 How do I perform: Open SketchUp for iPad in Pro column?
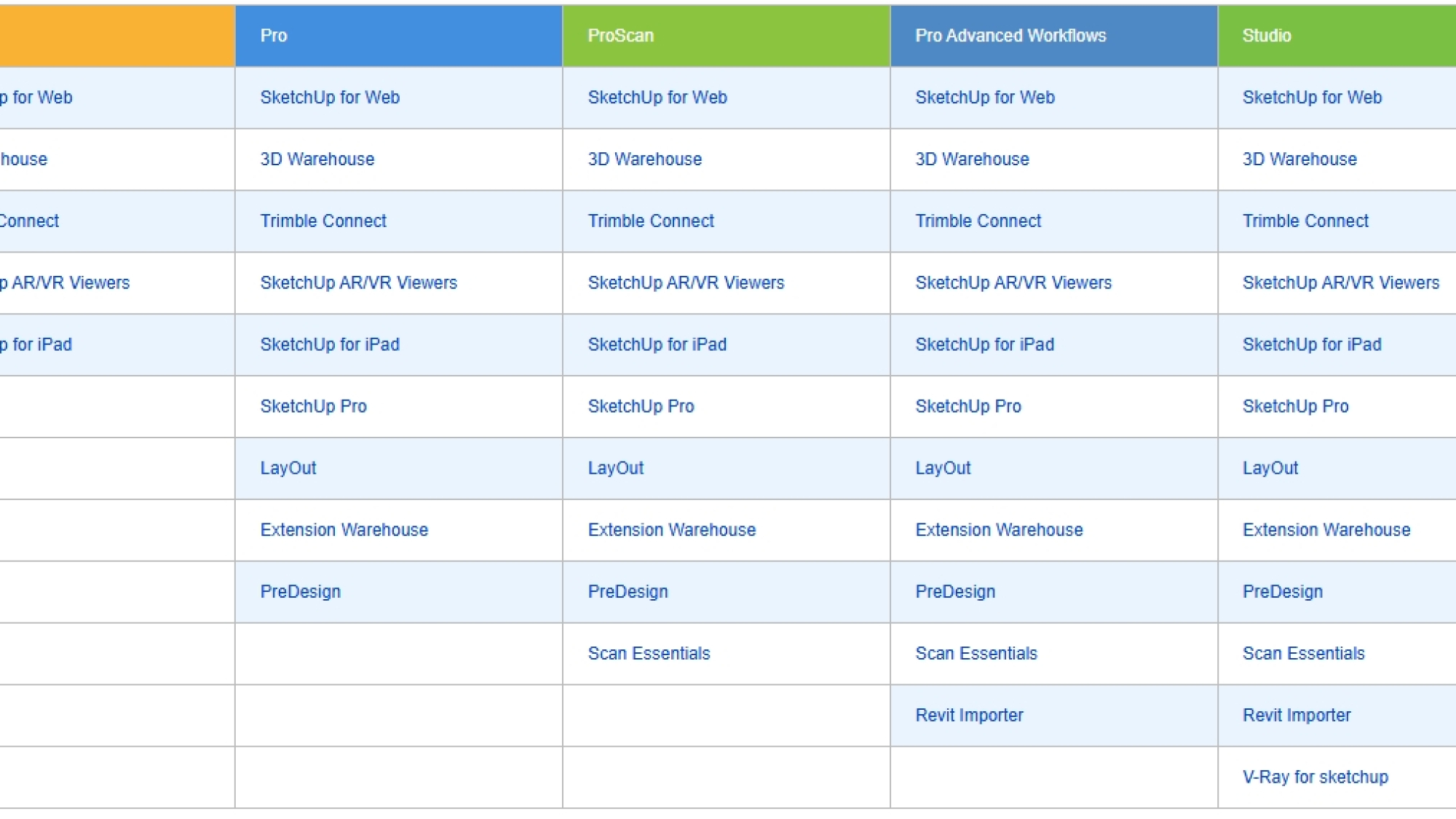pyautogui.click(x=330, y=345)
